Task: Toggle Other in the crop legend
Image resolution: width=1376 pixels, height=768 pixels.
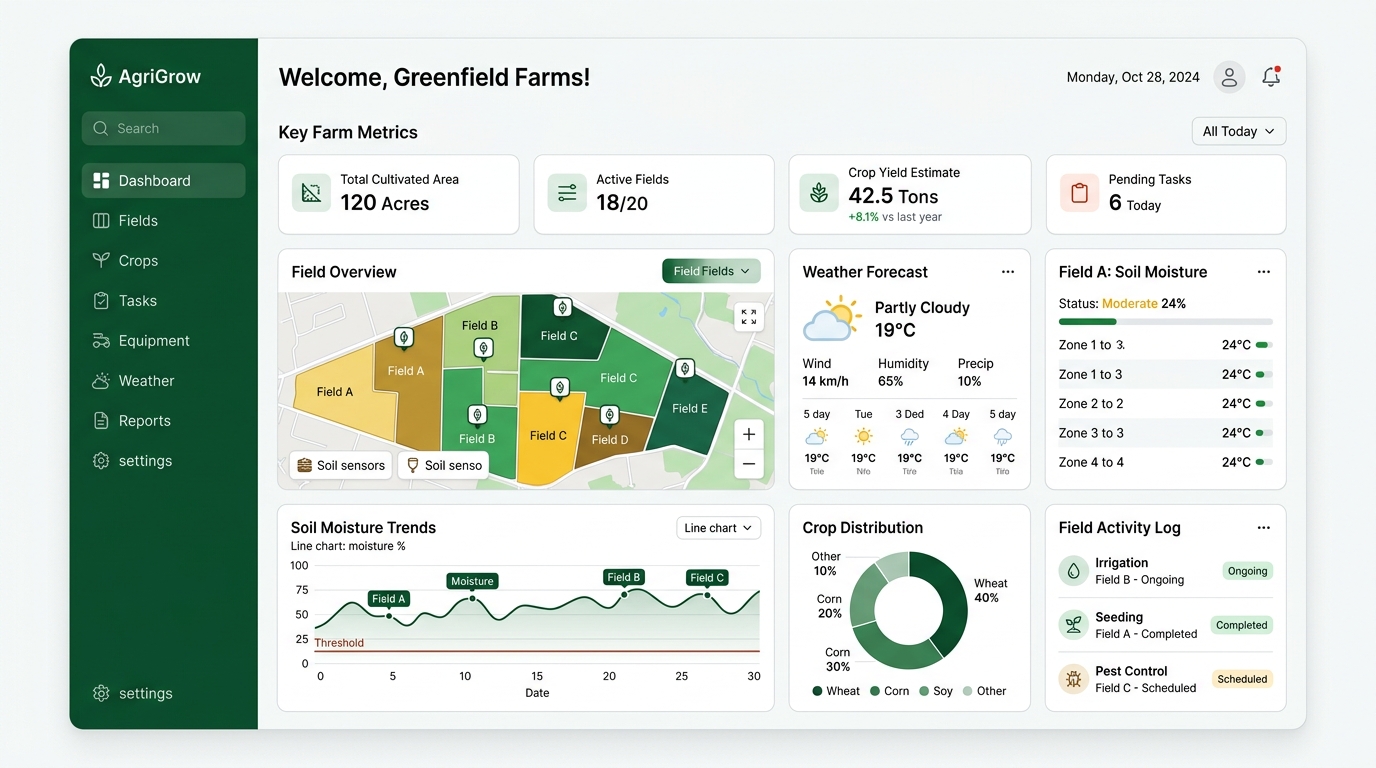Action: (x=985, y=691)
